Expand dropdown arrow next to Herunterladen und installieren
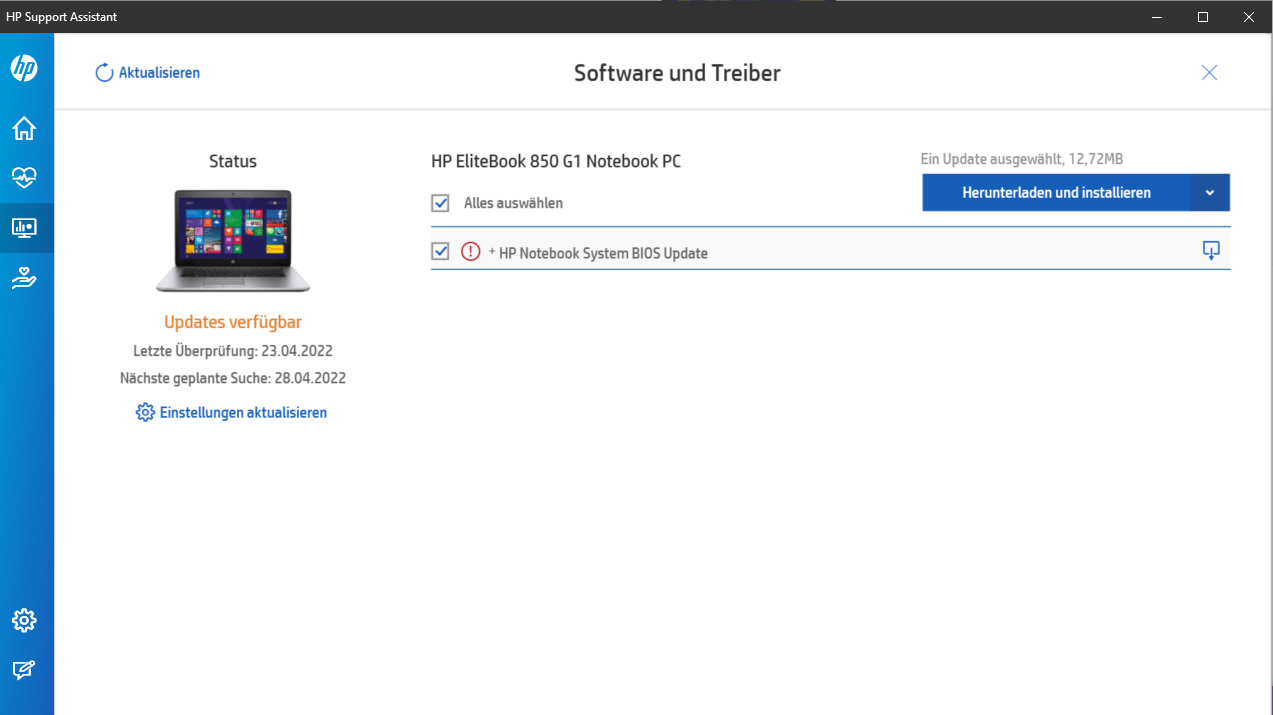The image size is (1273, 715). (1209, 193)
